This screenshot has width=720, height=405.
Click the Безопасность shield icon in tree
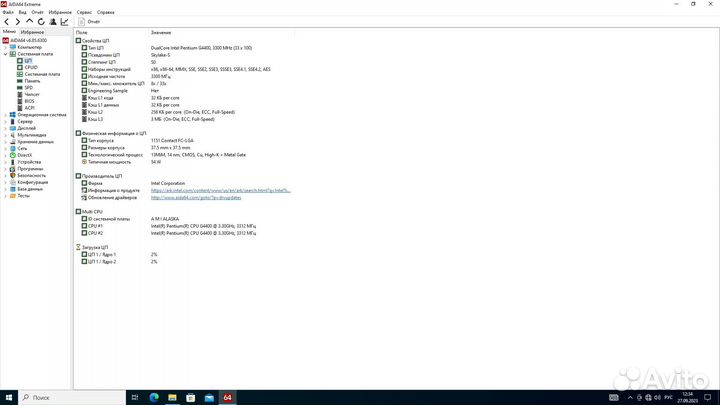[13, 175]
